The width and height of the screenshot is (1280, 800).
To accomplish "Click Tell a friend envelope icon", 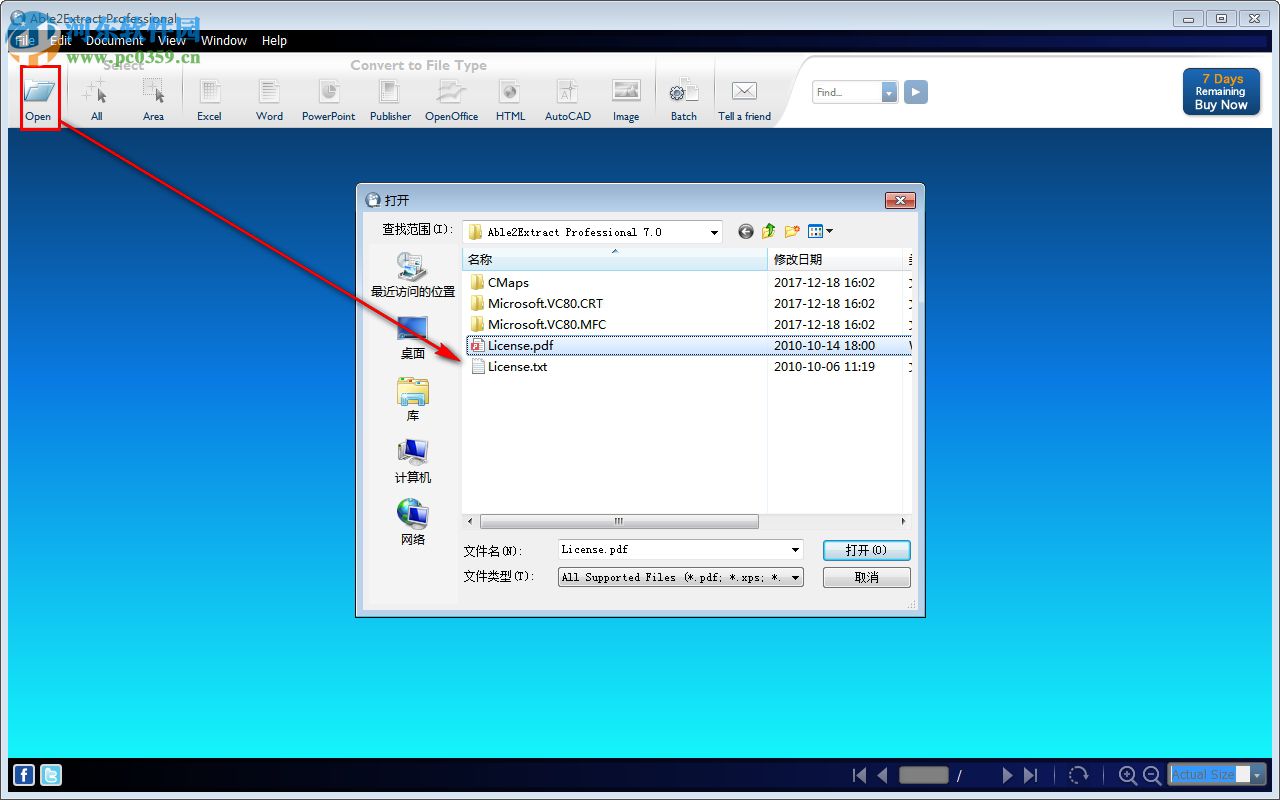I will pos(744,92).
